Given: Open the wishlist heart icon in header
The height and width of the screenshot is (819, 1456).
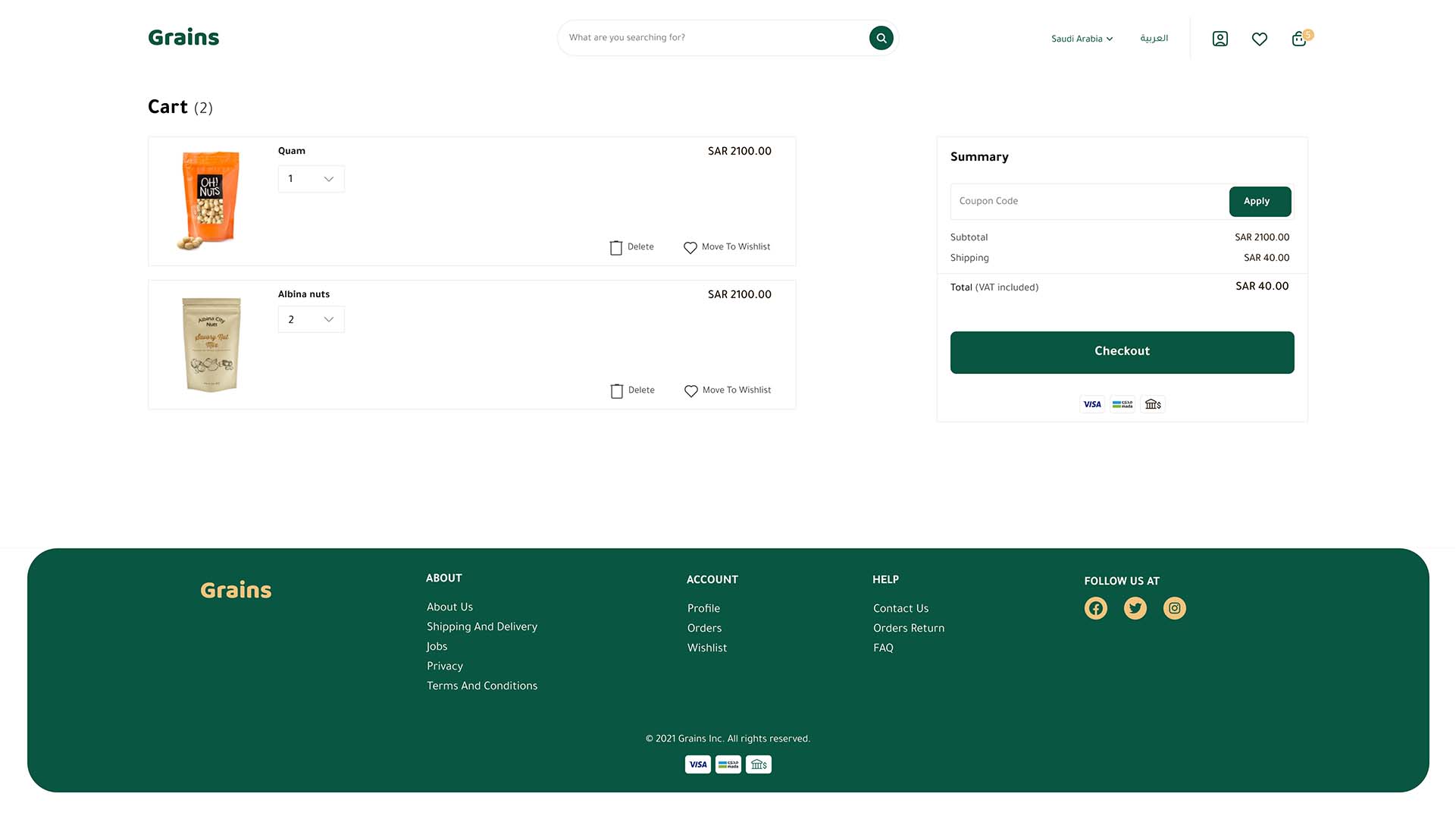Looking at the screenshot, I should click(1260, 39).
